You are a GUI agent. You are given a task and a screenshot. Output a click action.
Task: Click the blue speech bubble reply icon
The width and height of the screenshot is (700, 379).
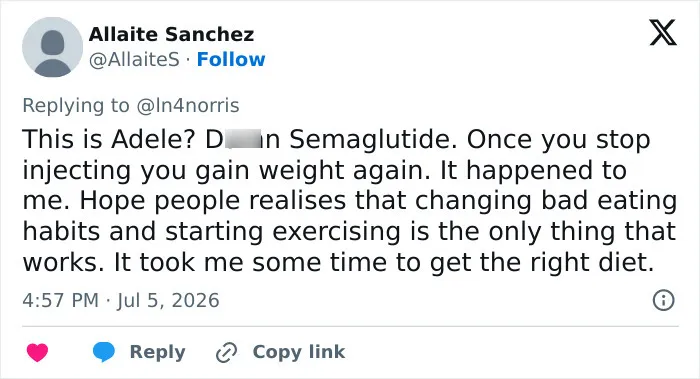click(104, 352)
